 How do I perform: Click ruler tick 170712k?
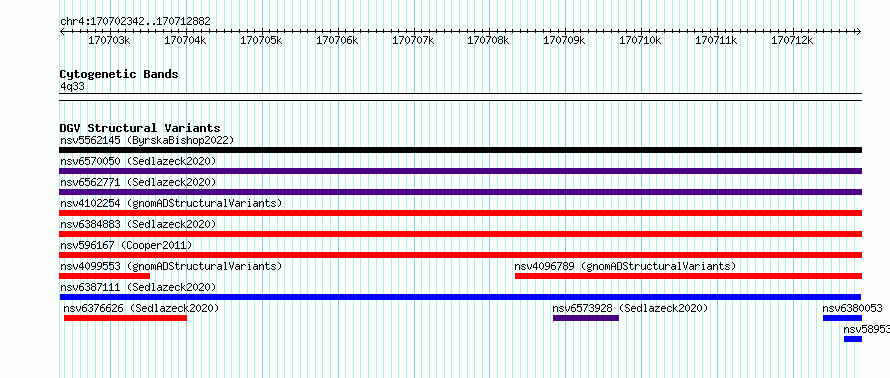click(792, 40)
